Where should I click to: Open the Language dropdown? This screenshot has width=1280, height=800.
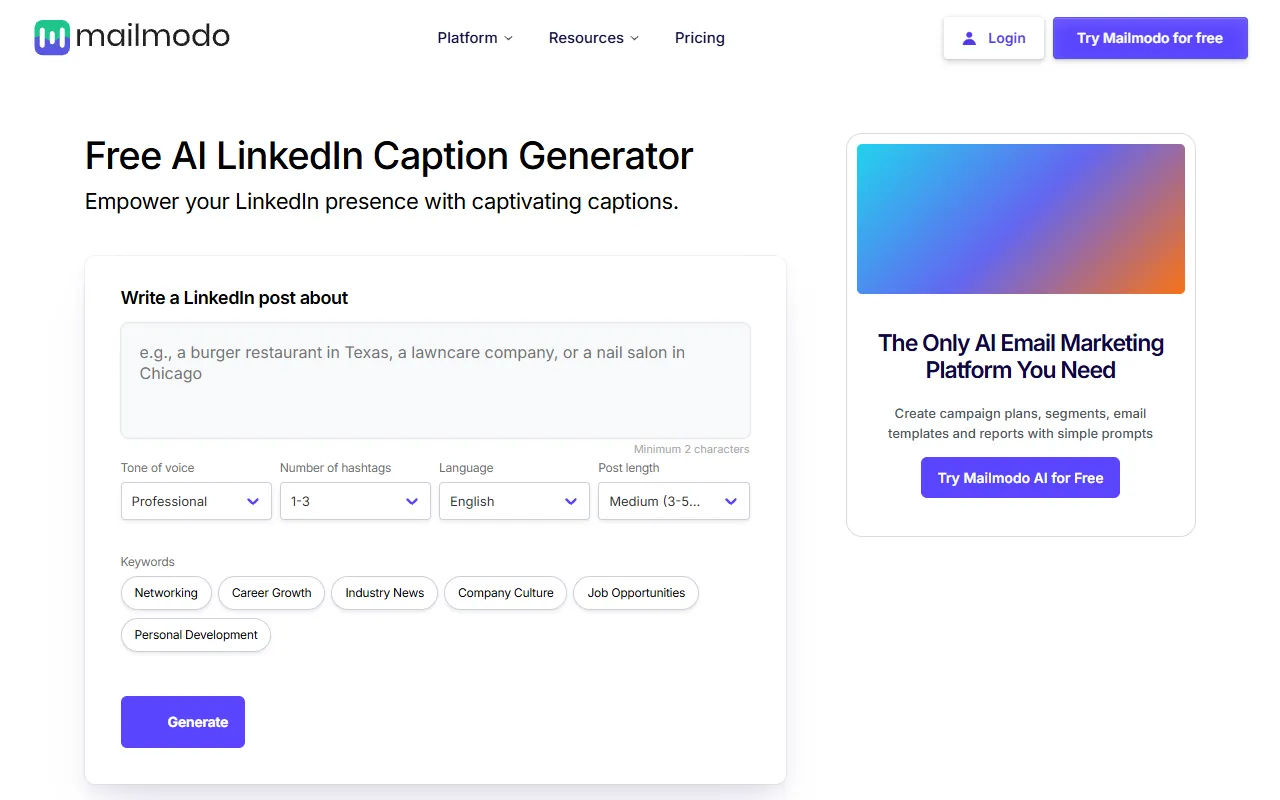tap(514, 501)
